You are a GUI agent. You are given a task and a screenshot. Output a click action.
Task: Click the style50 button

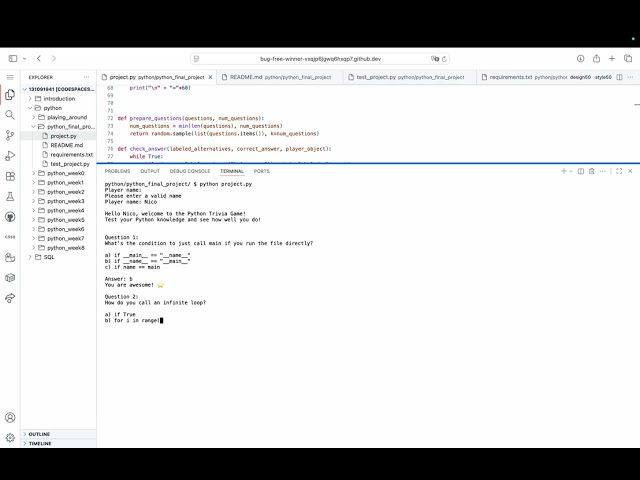coord(603,77)
